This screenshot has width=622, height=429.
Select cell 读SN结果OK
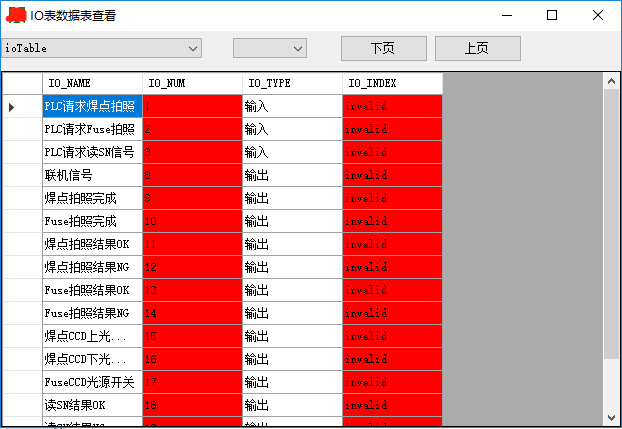click(x=92, y=406)
